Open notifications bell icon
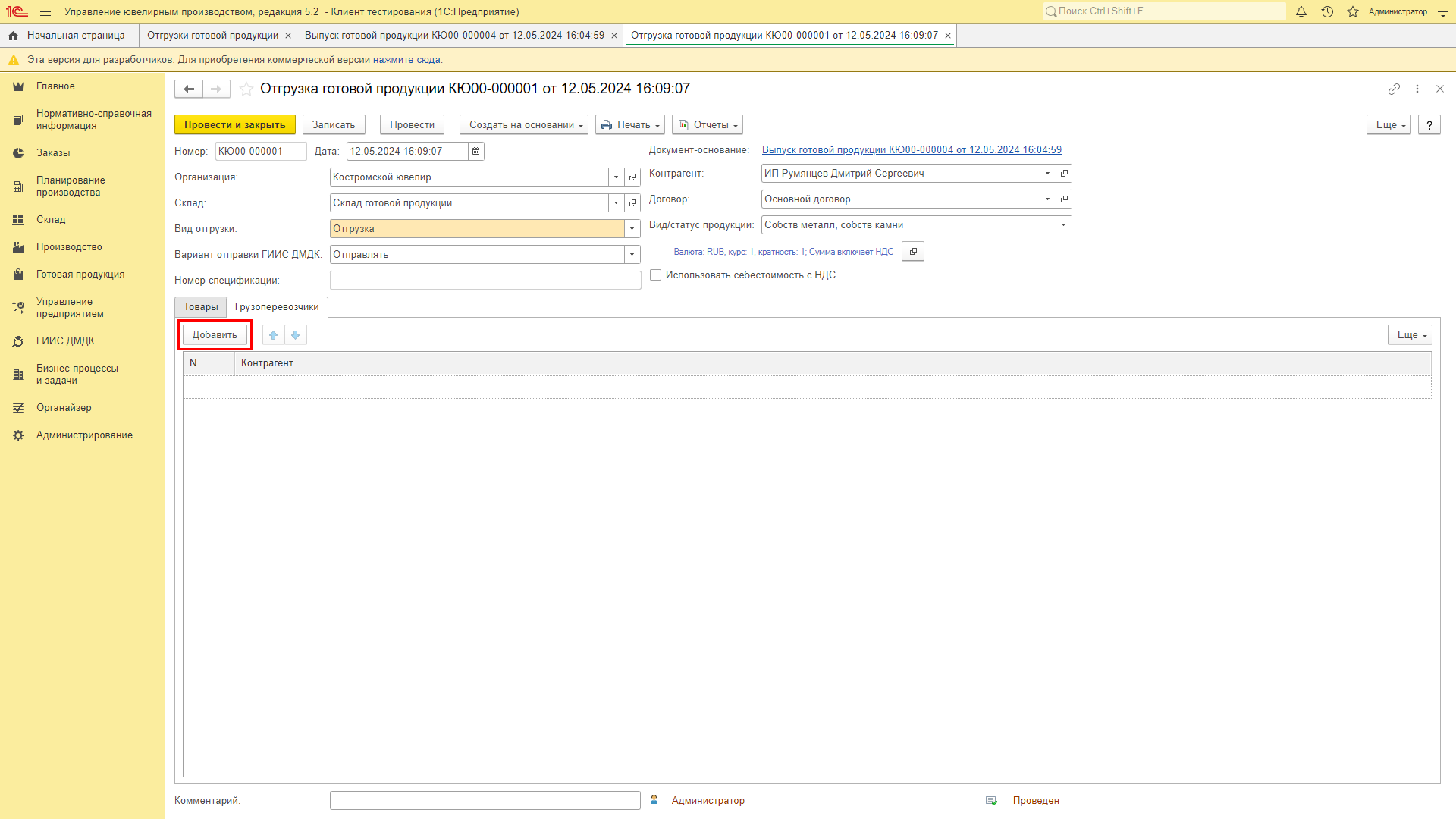Screen dimensions: 1456x819 (1301, 11)
